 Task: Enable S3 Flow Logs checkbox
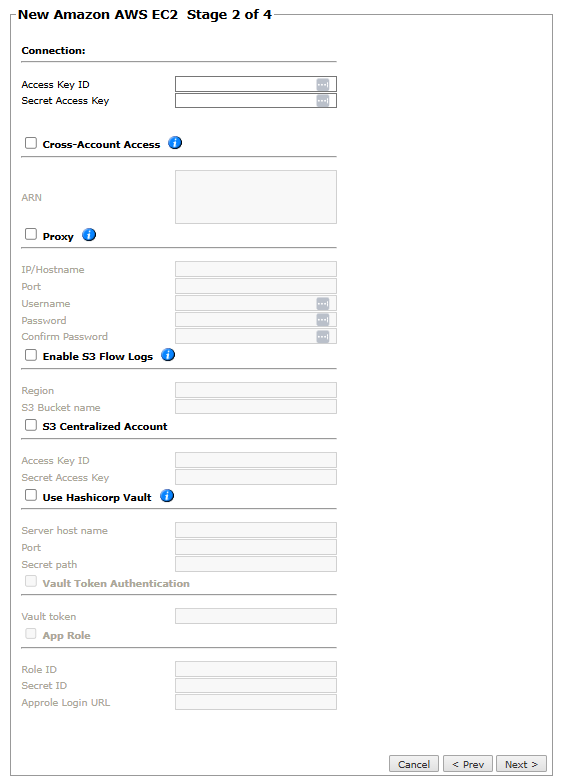coord(31,355)
